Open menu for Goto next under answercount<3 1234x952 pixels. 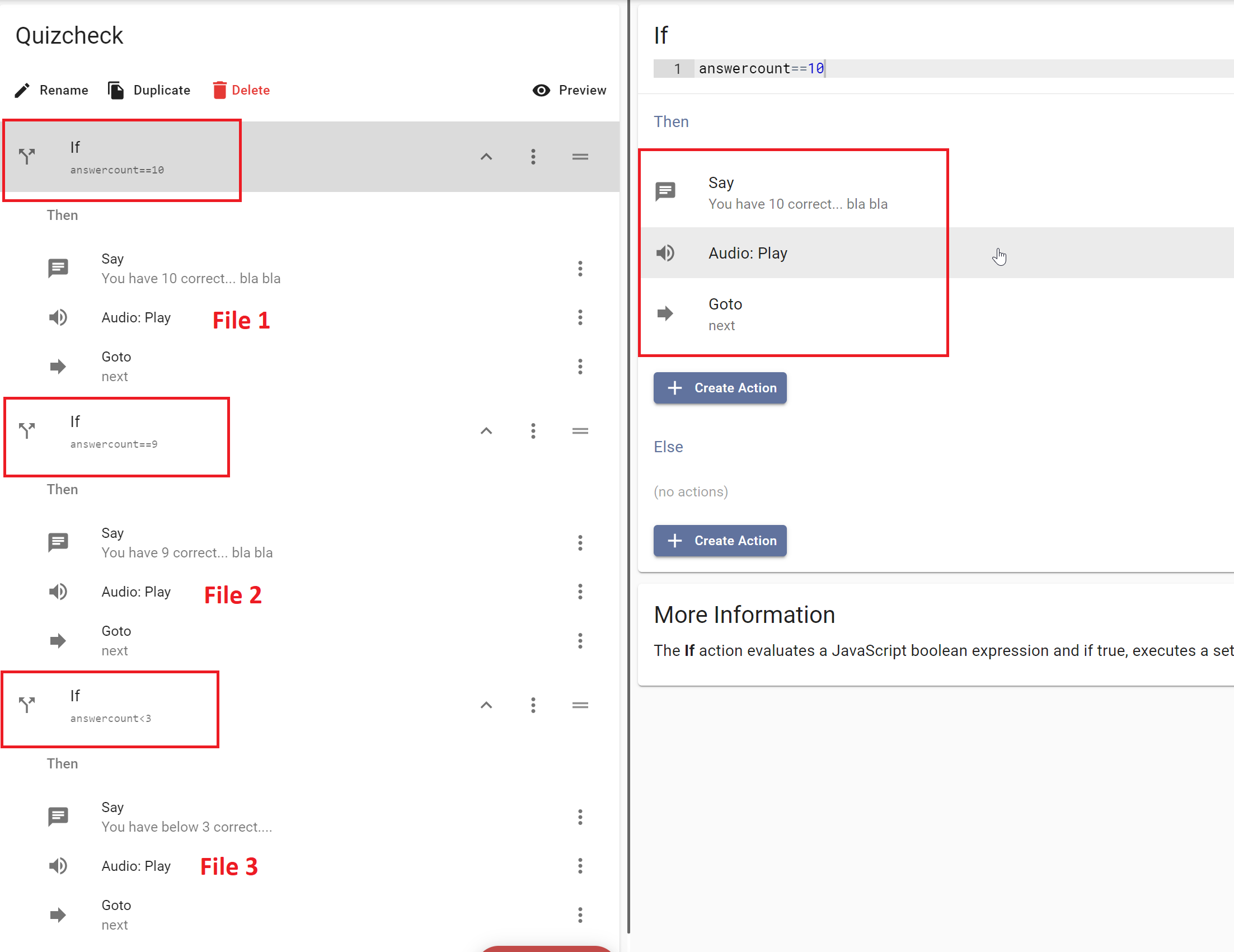[x=580, y=915]
